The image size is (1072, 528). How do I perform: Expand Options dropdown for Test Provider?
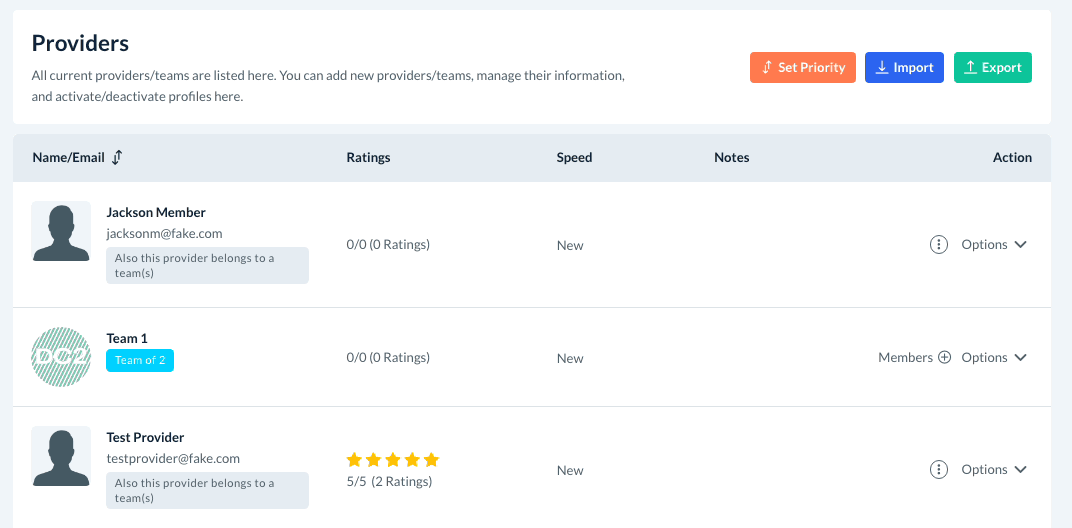(x=994, y=469)
